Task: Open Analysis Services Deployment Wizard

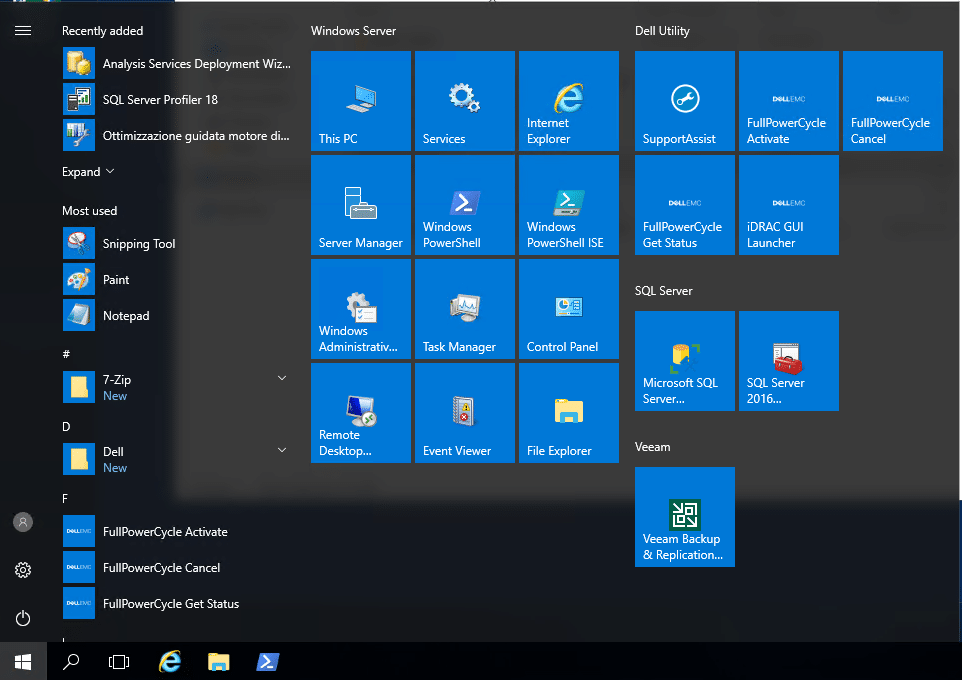Action: click(177, 63)
